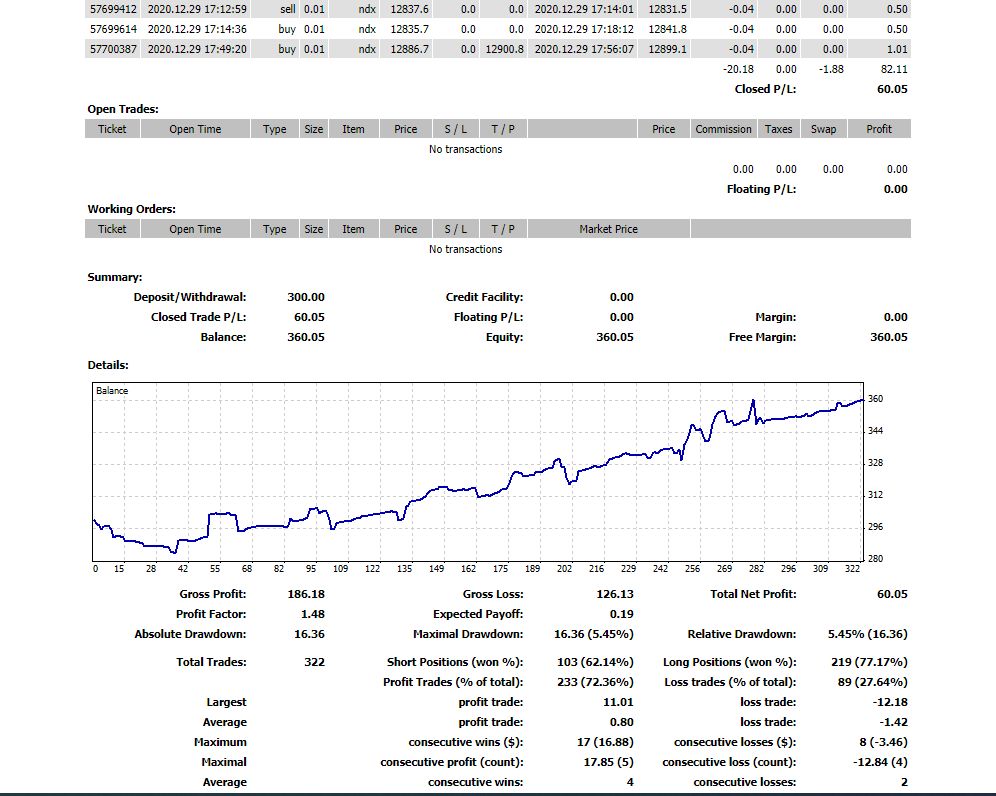Click the Maximal Drawdown value
Screen dimensions: 996x796
pos(593,634)
